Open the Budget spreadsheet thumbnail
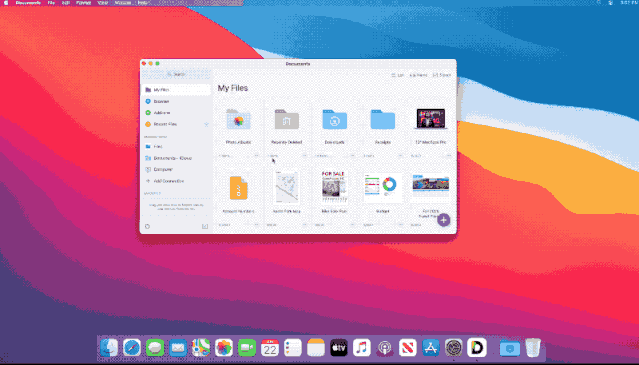 point(383,187)
